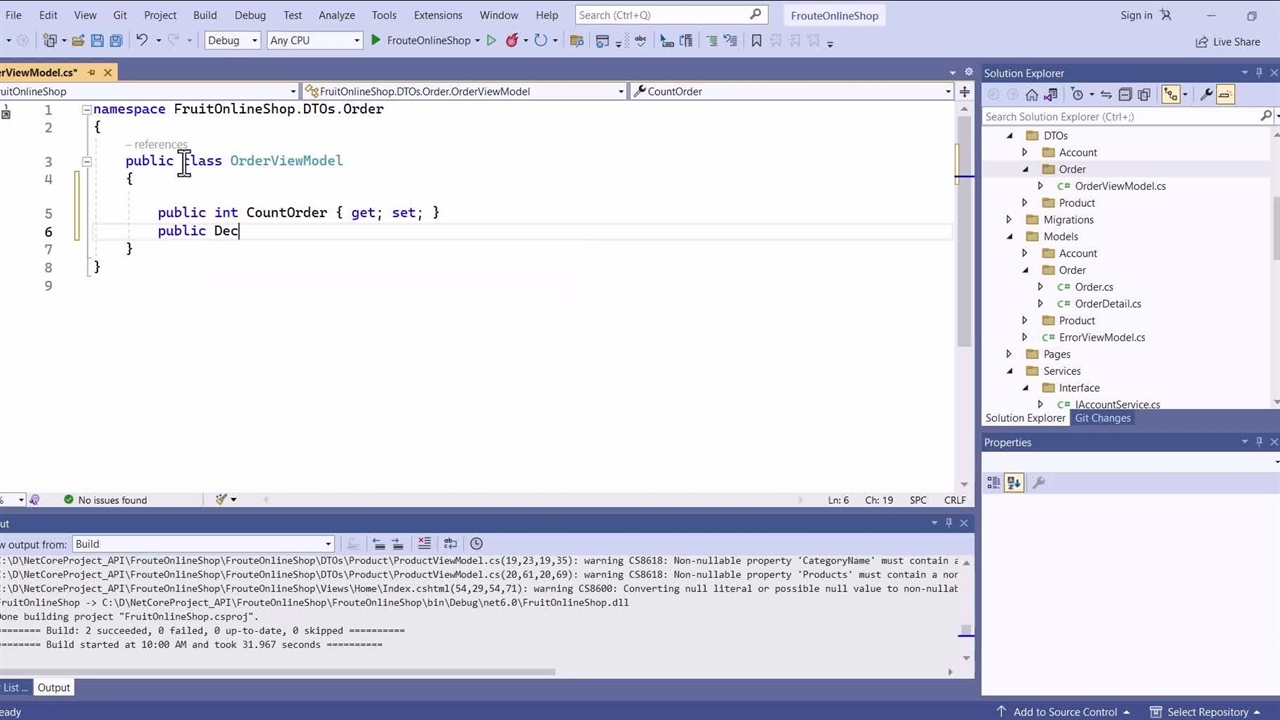The image size is (1280, 720).
Task: Click the Clear All icon in Output panel
Action: 424,544
